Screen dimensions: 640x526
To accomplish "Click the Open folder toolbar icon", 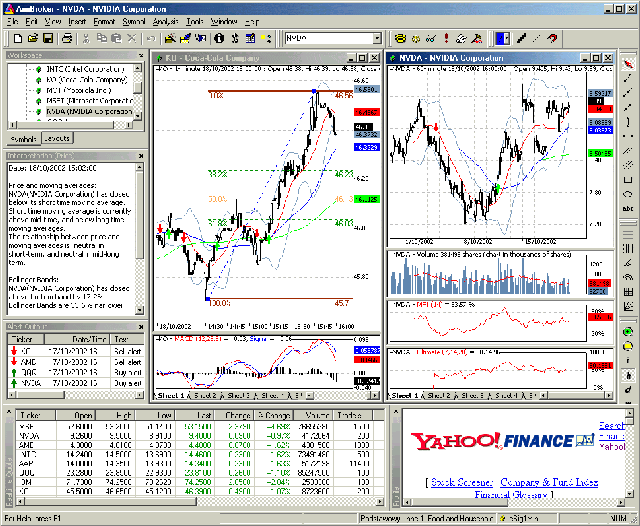I will (x=33, y=38).
